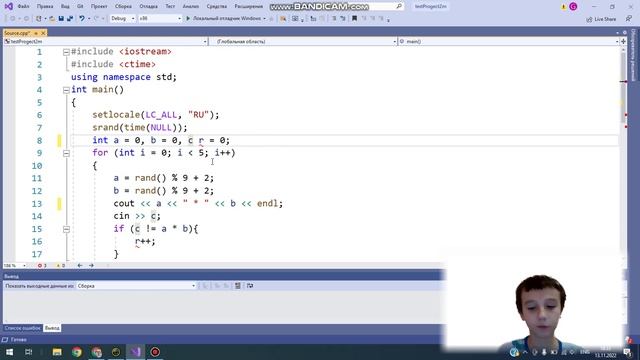640x360 pixels.
Task: Click the Undo arrow icon
Action: (x=82, y=19)
